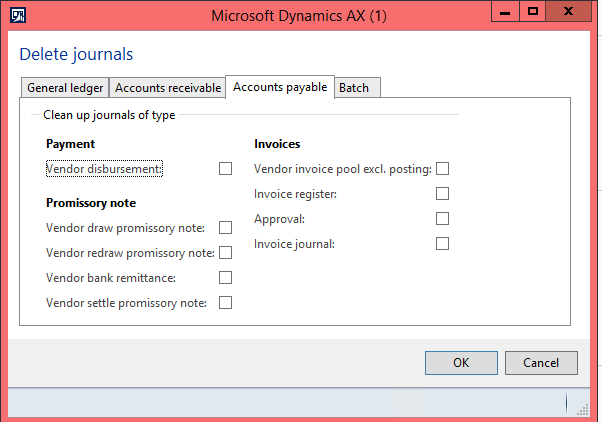Check Vendor invoice pool excl. posting
602x422 pixels.
pos(443,169)
